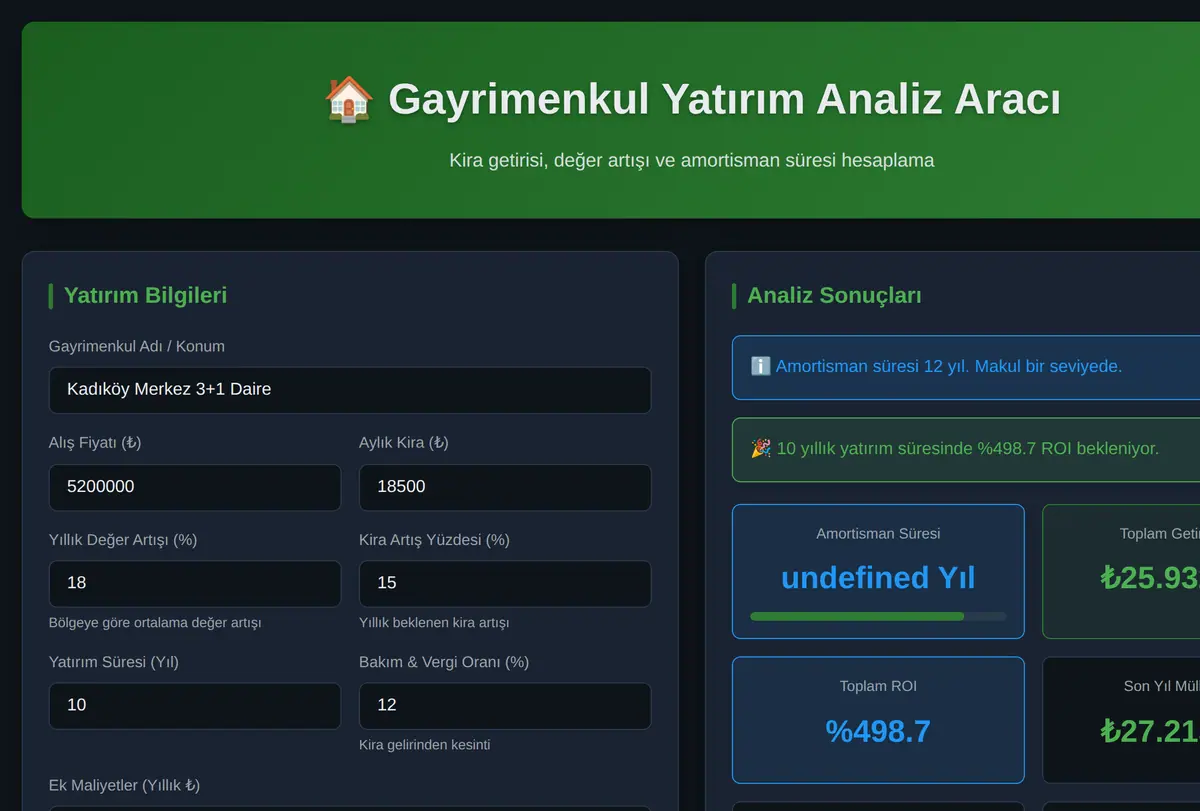The width and height of the screenshot is (1200, 811).
Task: Select the Bakım & Vergi Oranı field
Action: click(505, 706)
